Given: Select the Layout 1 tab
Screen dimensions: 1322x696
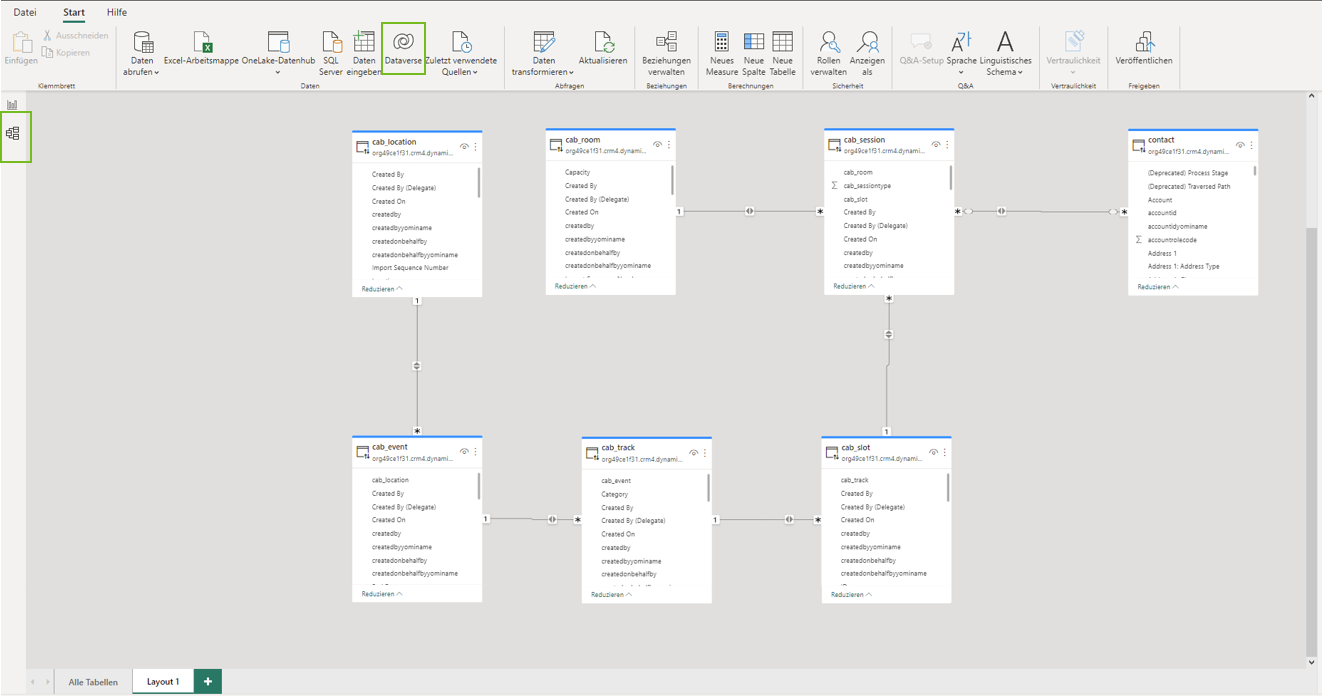Looking at the screenshot, I should click(163, 682).
